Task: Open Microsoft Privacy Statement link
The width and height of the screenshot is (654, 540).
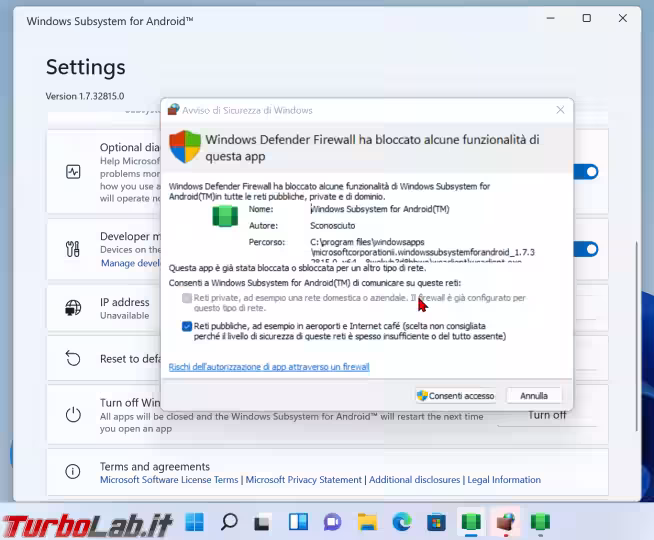Action: pos(303,480)
